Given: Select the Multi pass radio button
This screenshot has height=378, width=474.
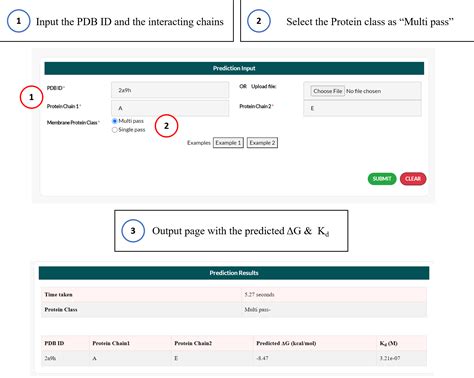Looking at the screenshot, I should 115,121.
